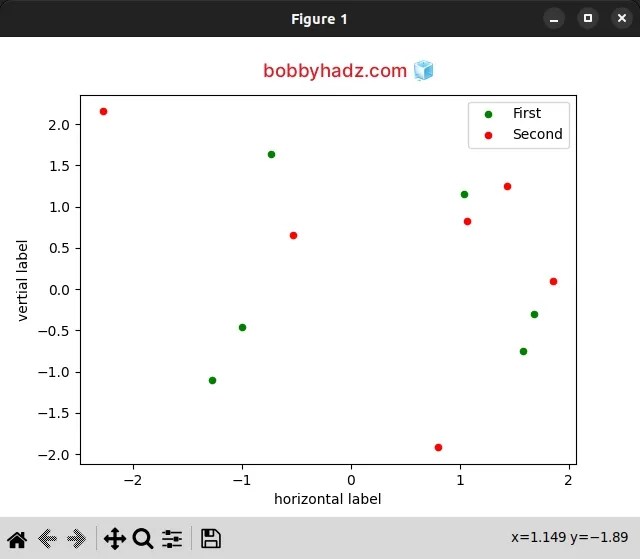The width and height of the screenshot is (640, 559).
Task: Click the −2 x-axis tick label
Action: (133, 480)
